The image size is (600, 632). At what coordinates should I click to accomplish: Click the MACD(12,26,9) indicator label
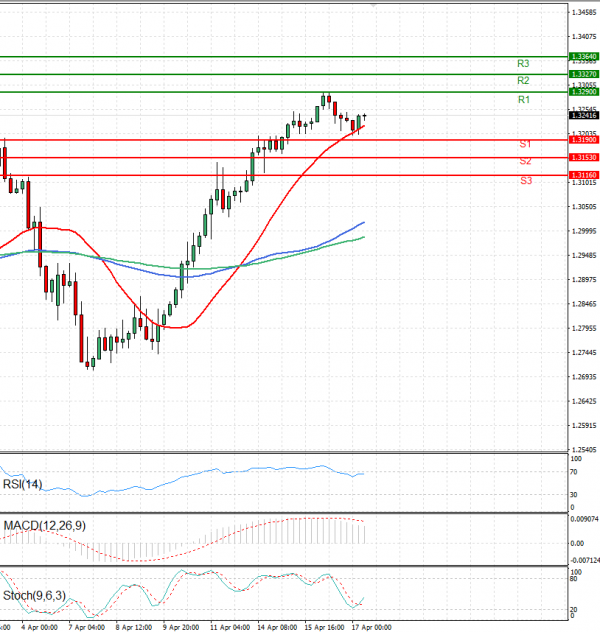coord(45,525)
